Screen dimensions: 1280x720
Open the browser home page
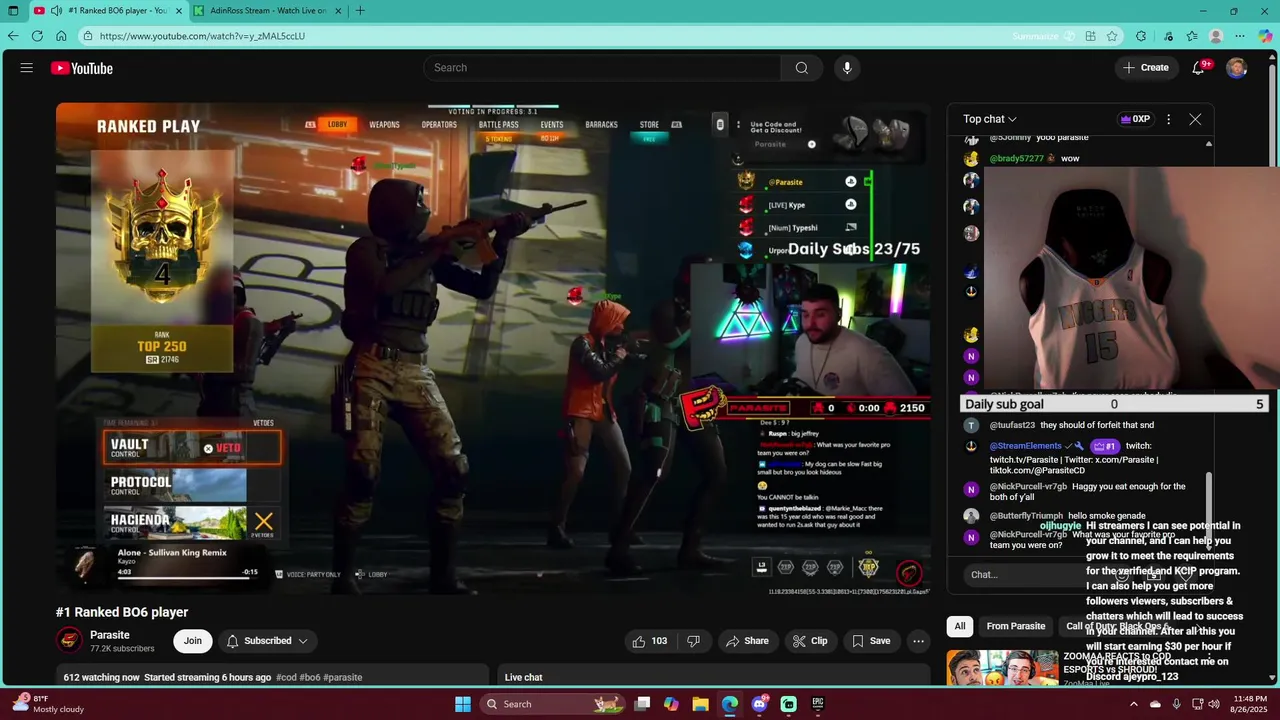tap(61, 36)
